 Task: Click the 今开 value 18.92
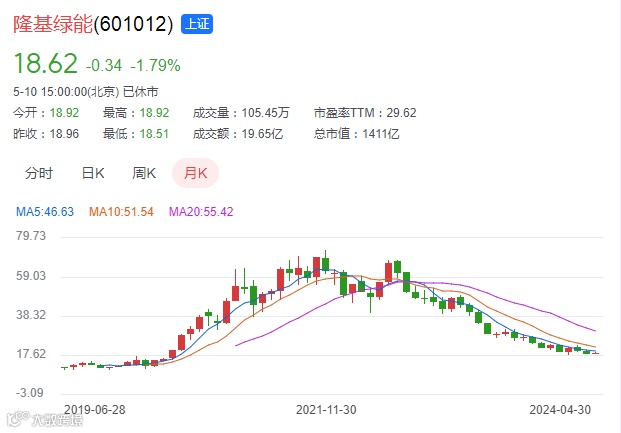[64, 113]
